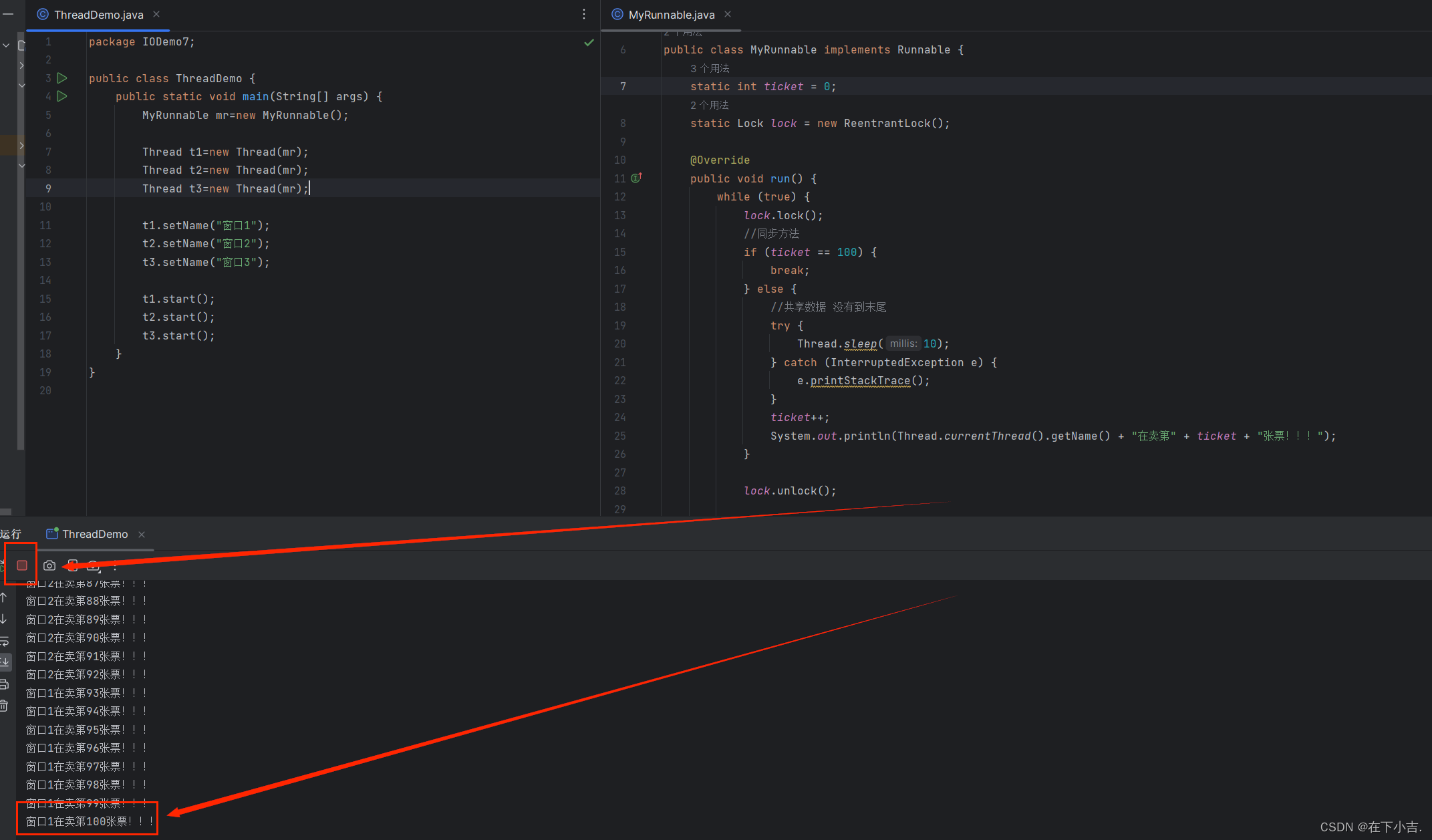Run class ThreadDemo from gutter line 3
This screenshot has height=840, width=1432.
62,78
